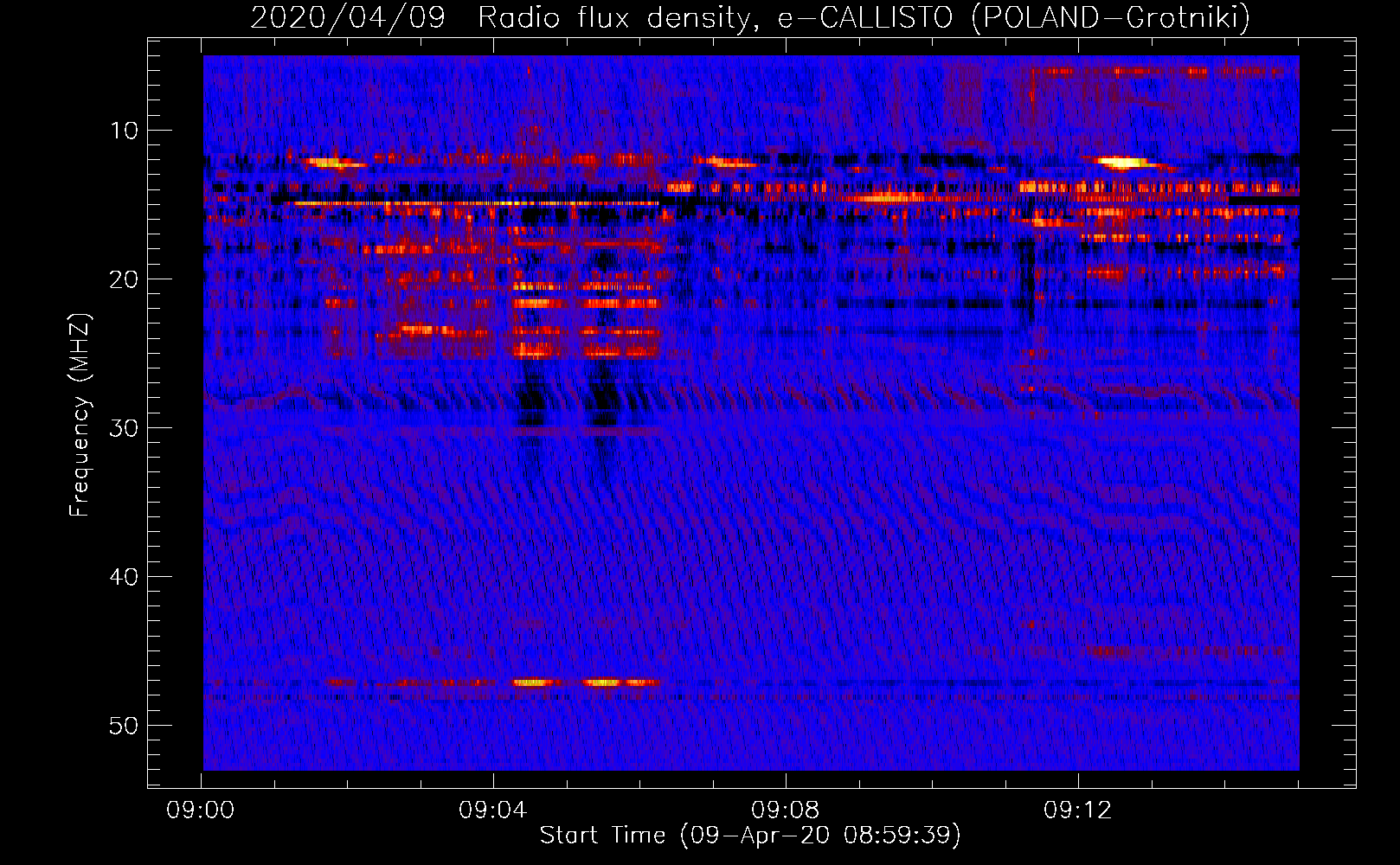Screen dimensions: 1400x865
Task: Click the "Frequency (MHZ)" axis label
Action: [x=80, y=415]
